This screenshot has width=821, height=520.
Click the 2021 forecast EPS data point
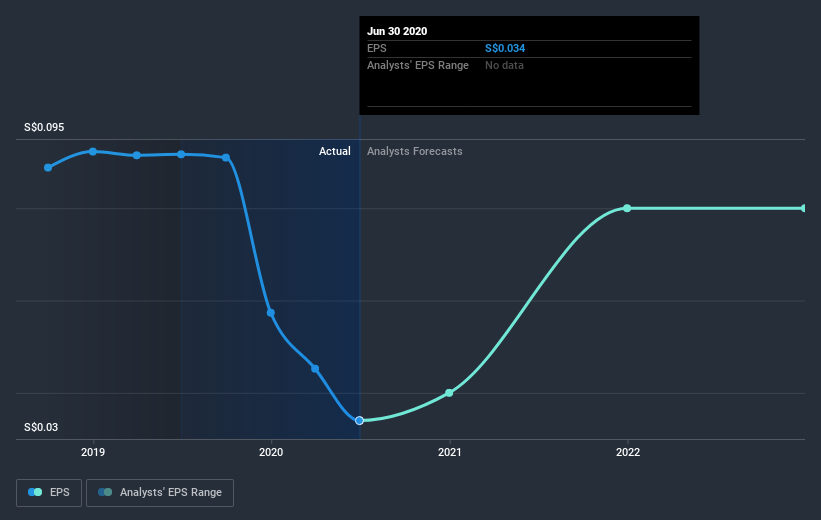point(449,393)
